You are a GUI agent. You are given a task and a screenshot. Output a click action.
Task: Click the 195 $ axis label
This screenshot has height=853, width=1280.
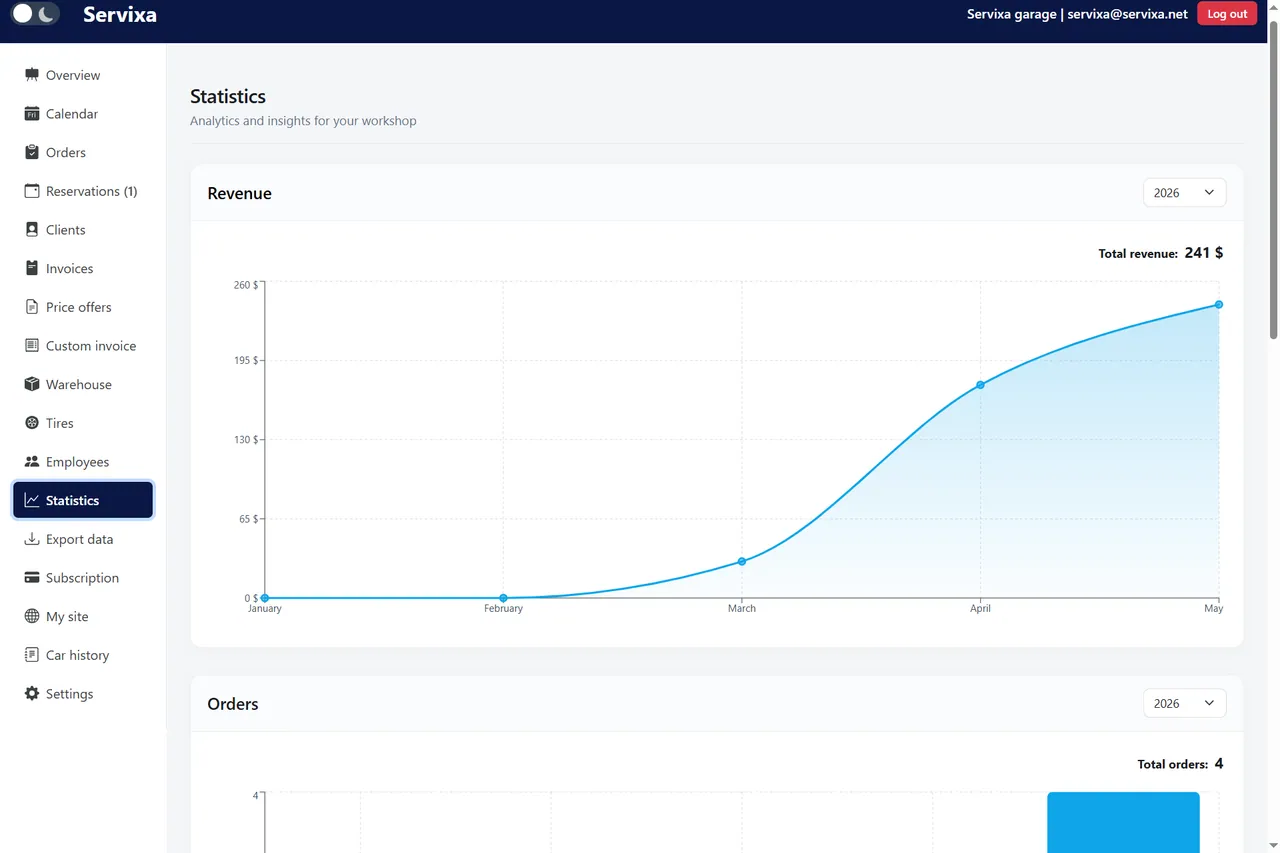[245, 360]
